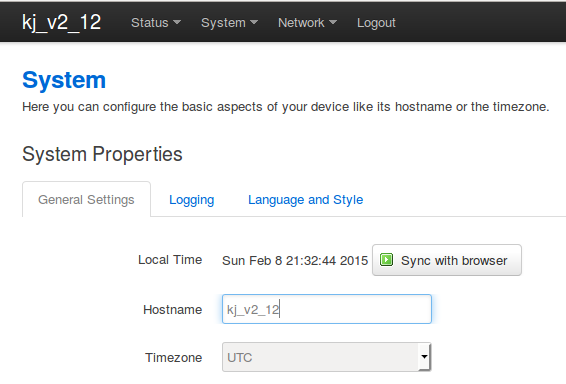The height and width of the screenshot is (384, 566).
Task: Click inside the Hostname input field
Action: pos(327,309)
